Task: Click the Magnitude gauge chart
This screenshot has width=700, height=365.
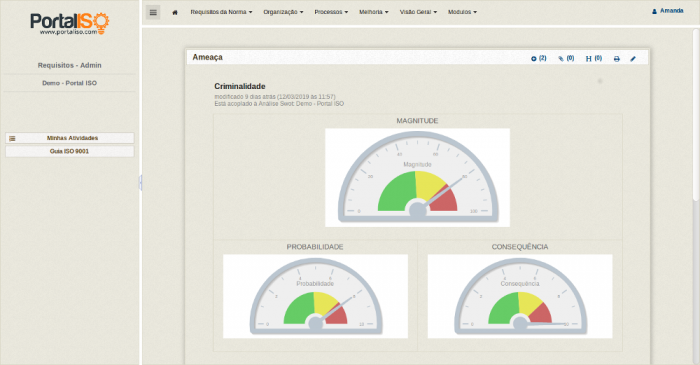Action: (417, 178)
